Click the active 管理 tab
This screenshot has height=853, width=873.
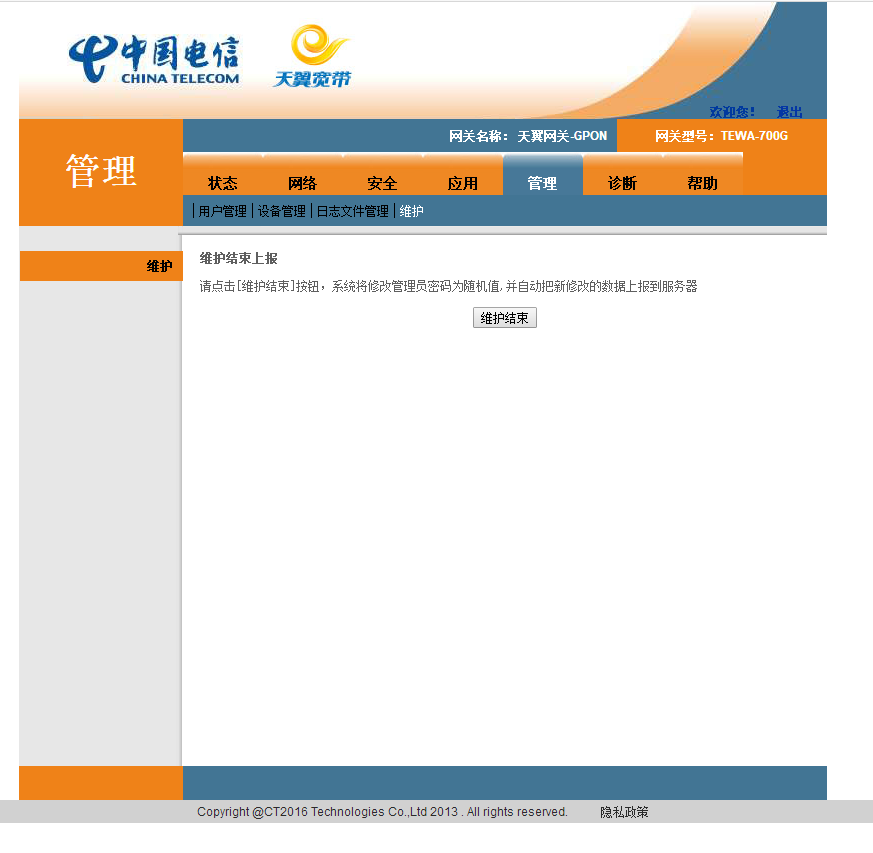[542, 183]
